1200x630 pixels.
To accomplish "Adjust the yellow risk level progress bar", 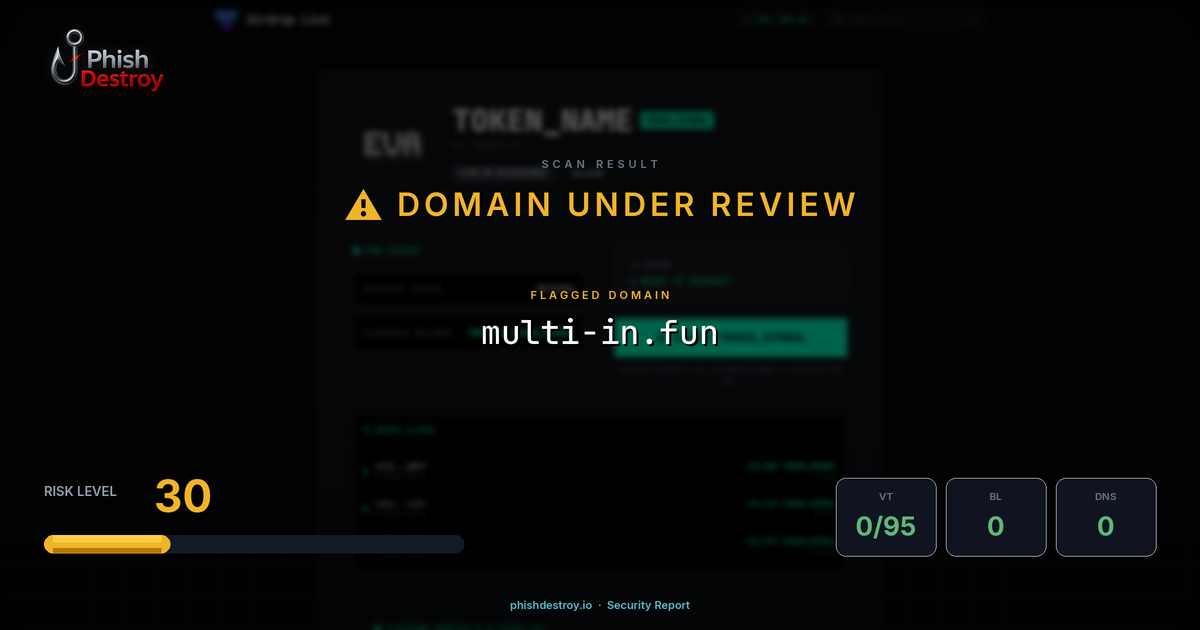I will pos(107,543).
